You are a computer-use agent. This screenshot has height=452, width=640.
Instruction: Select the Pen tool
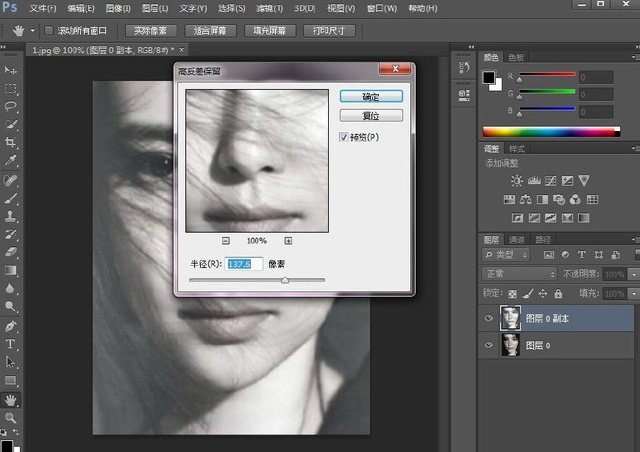click(x=11, y=326)
